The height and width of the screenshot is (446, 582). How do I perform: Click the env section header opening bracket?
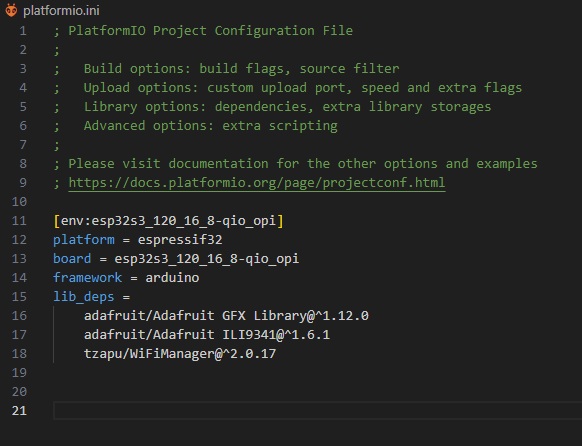click(56, 221)
